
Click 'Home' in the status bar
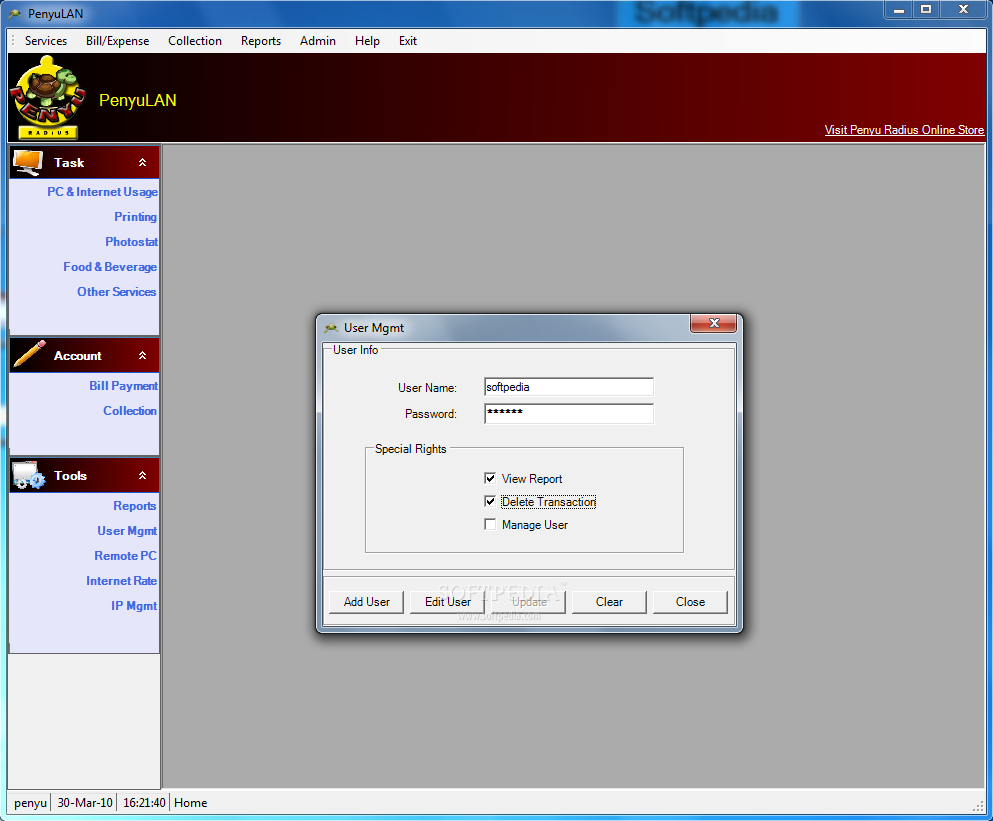coord(190,803)
